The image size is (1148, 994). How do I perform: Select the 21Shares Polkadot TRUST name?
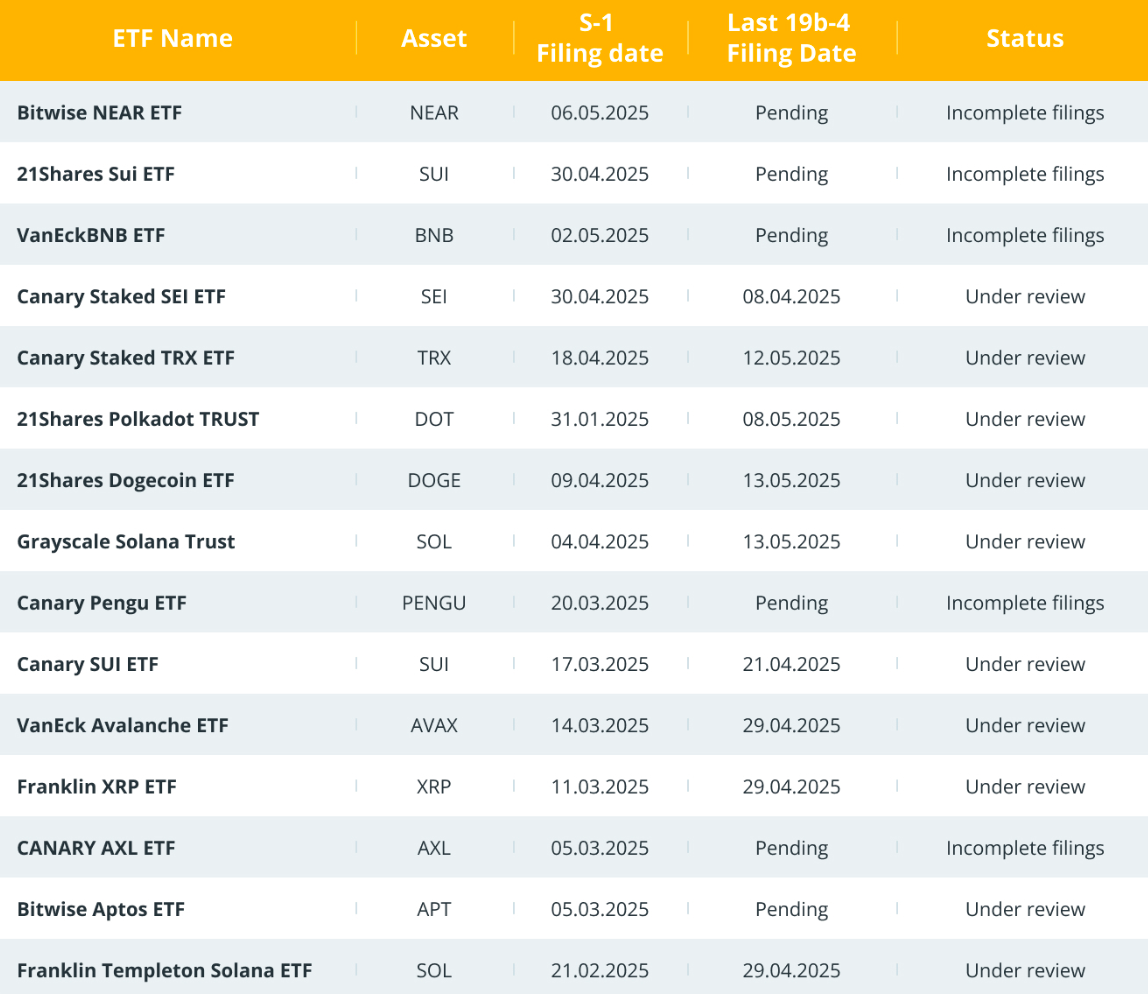[x=138, y=419]
